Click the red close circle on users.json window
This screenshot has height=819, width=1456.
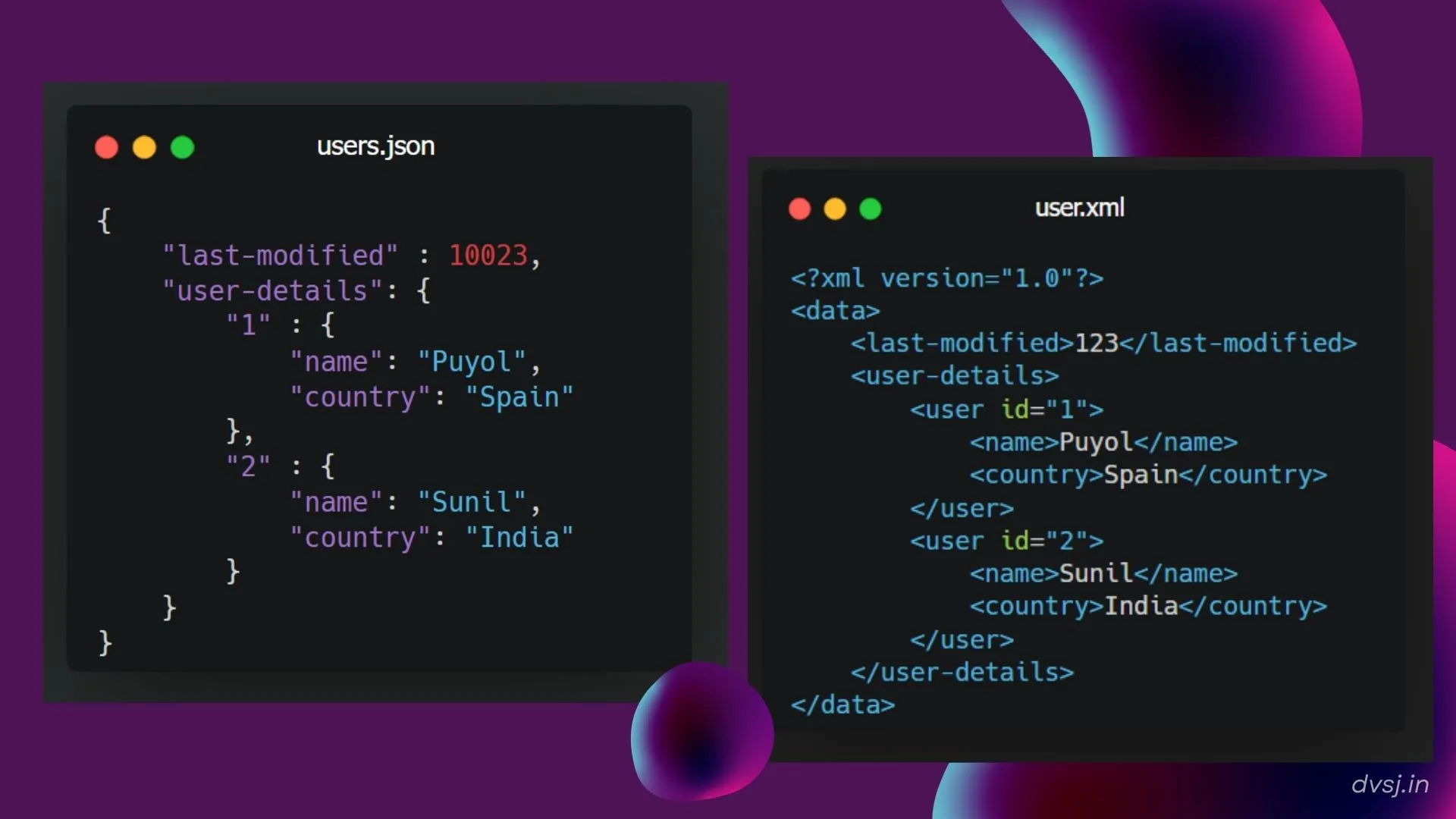[107, 147]
